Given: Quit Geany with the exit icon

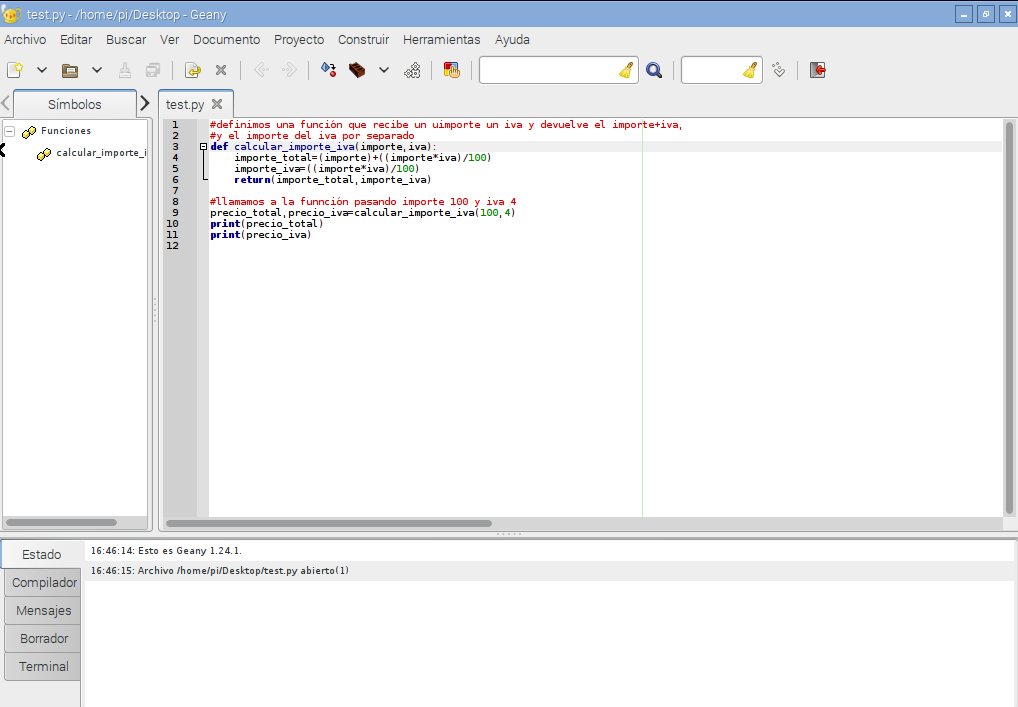Looking at the screenshot, I should (818, 70).
